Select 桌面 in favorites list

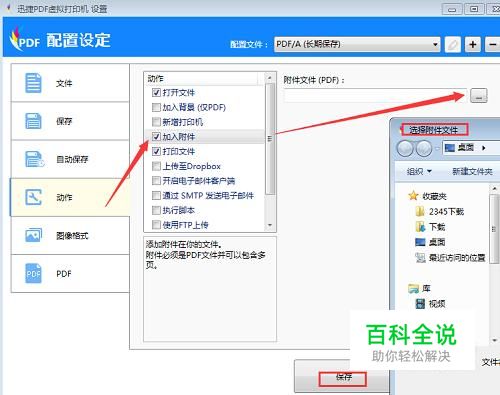click(437, 242)
